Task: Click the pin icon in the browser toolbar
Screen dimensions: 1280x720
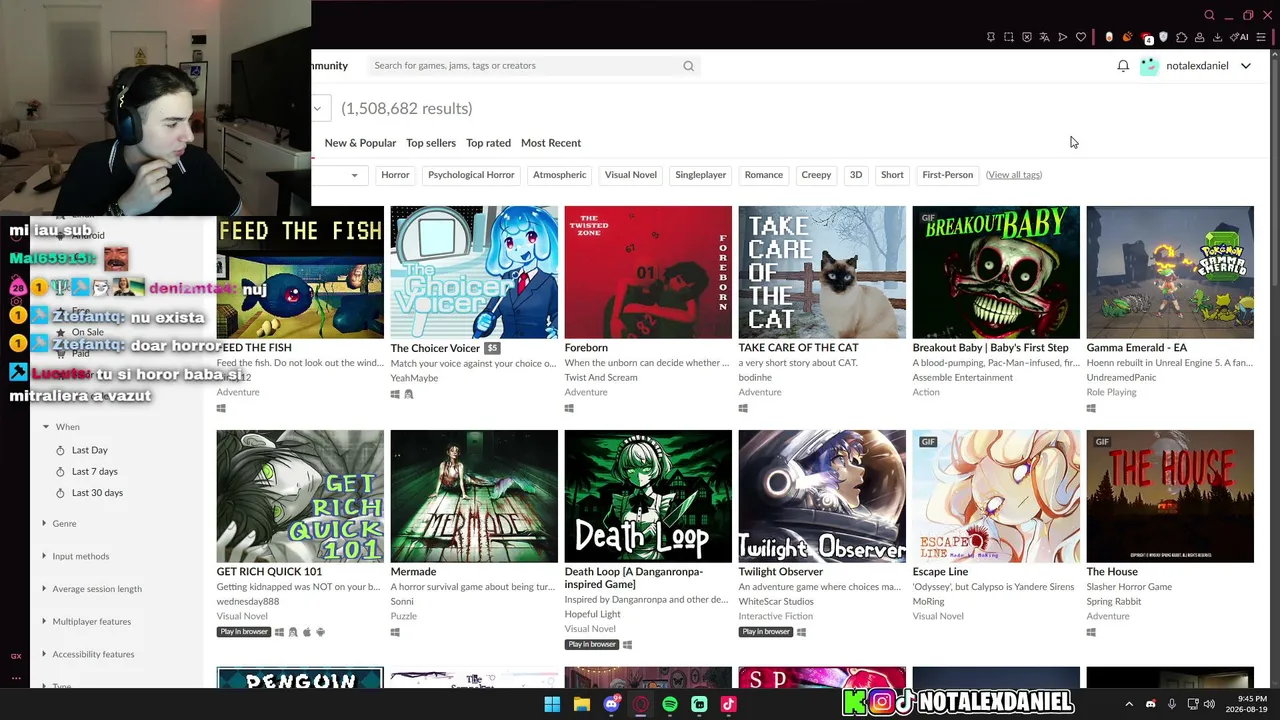Action: (991, 37)
